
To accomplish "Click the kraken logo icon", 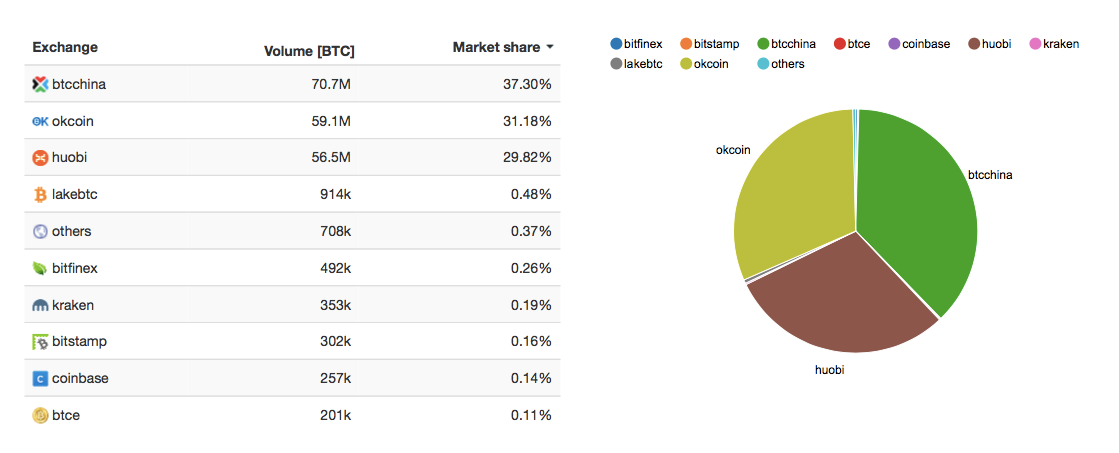I will click(40, 305).
